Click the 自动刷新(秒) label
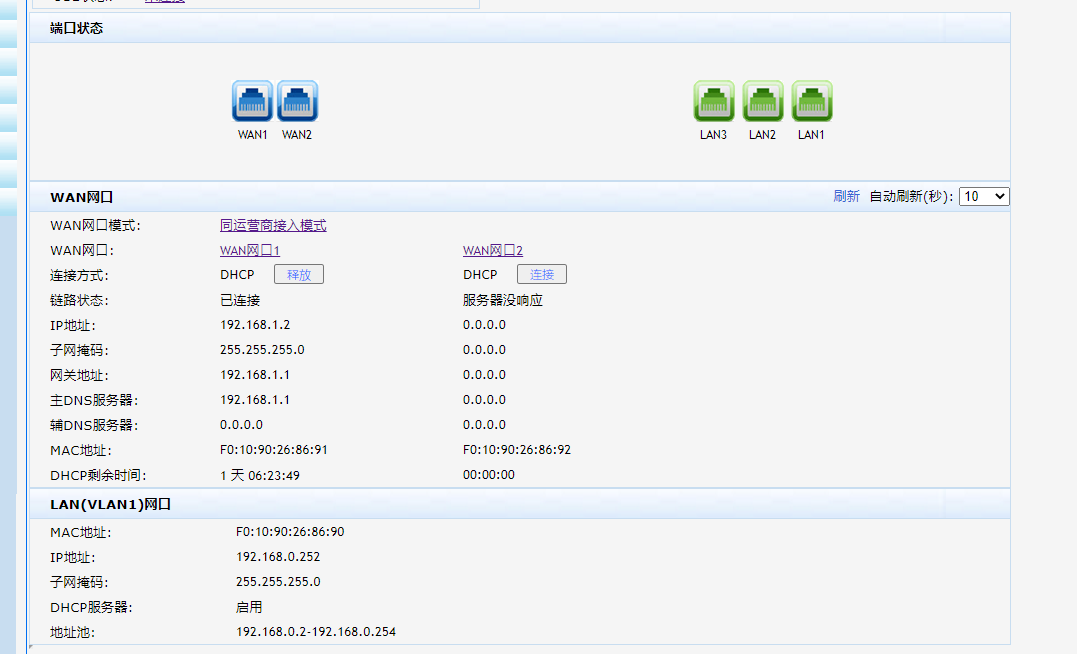 (911, 196)
